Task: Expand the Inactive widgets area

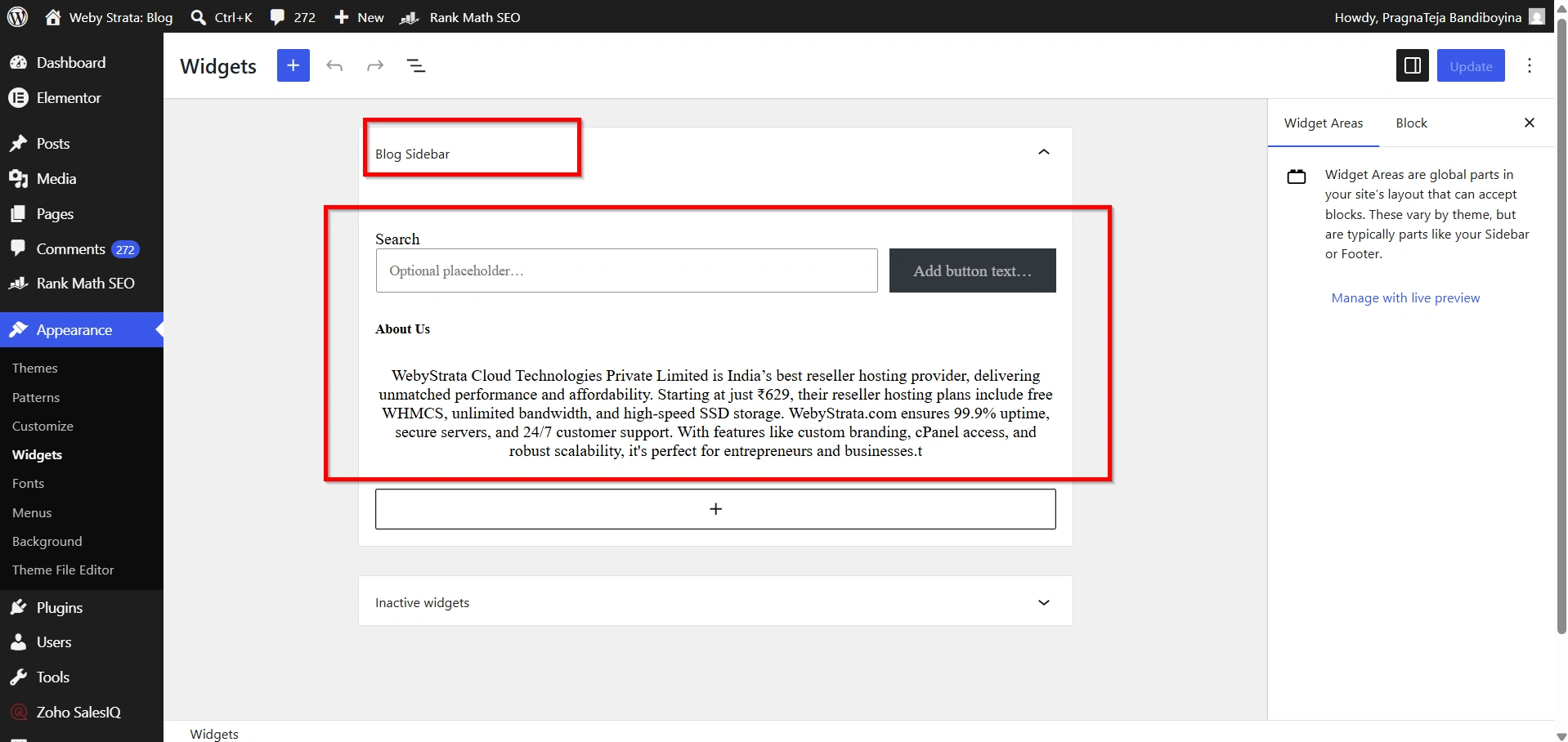Action: pyautogui.click(x=1044, y=602)
